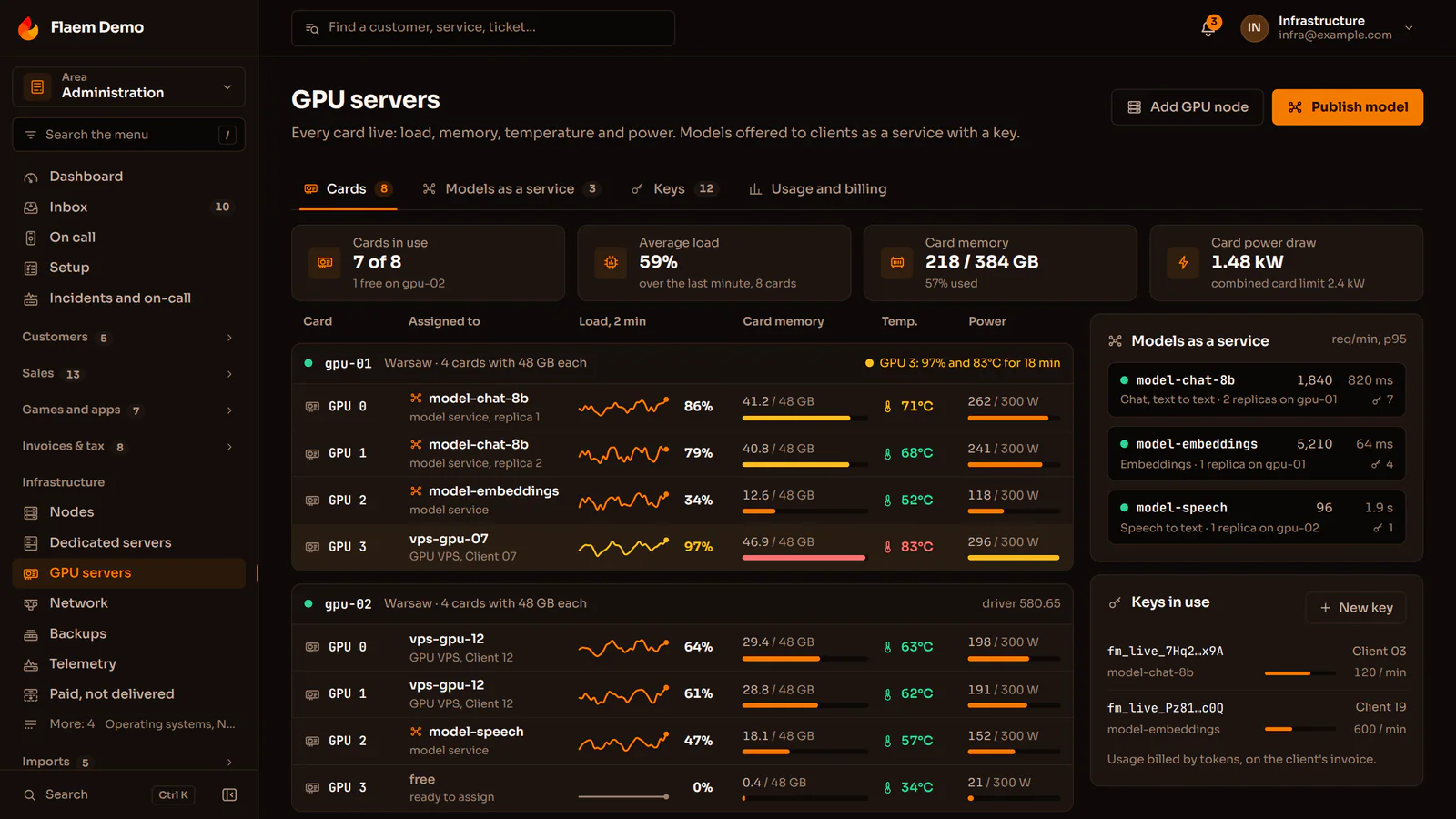Select the model-speech service card
The image size is (1456, 819).
click(x=1256, y=518)
